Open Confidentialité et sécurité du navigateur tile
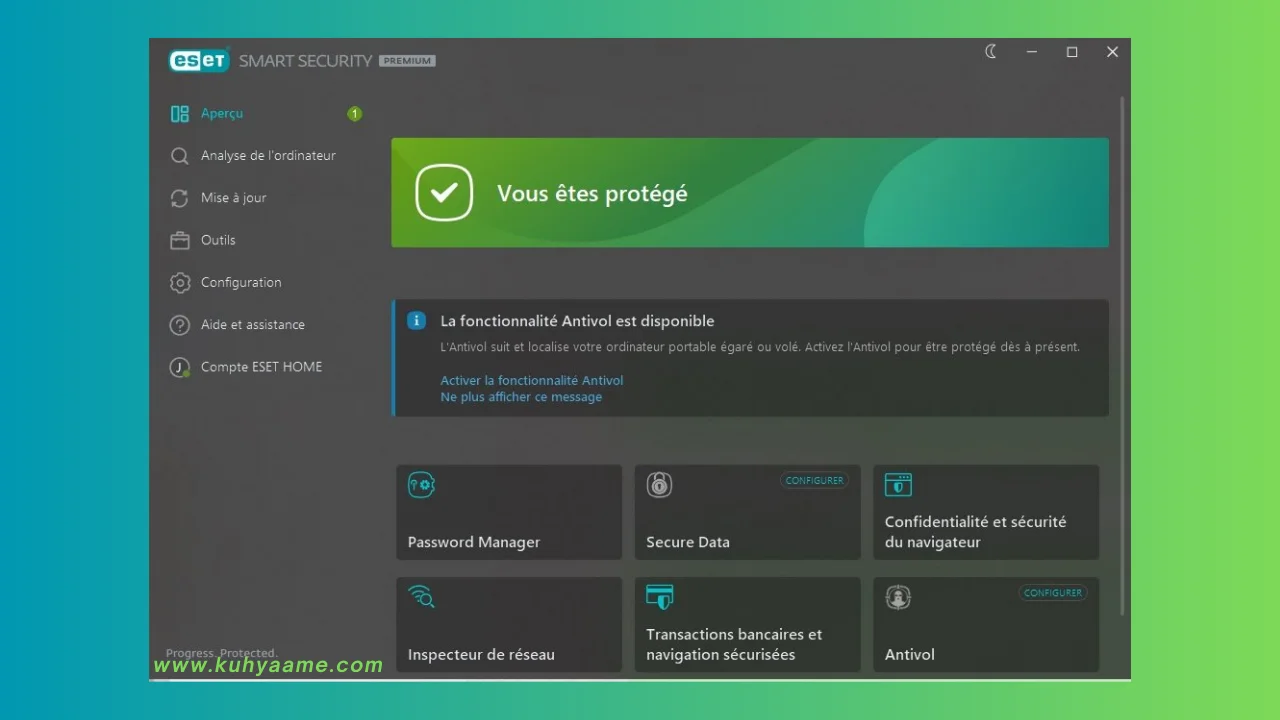The height and width of the screenshot is (720, 1280). tap(986, 512)
